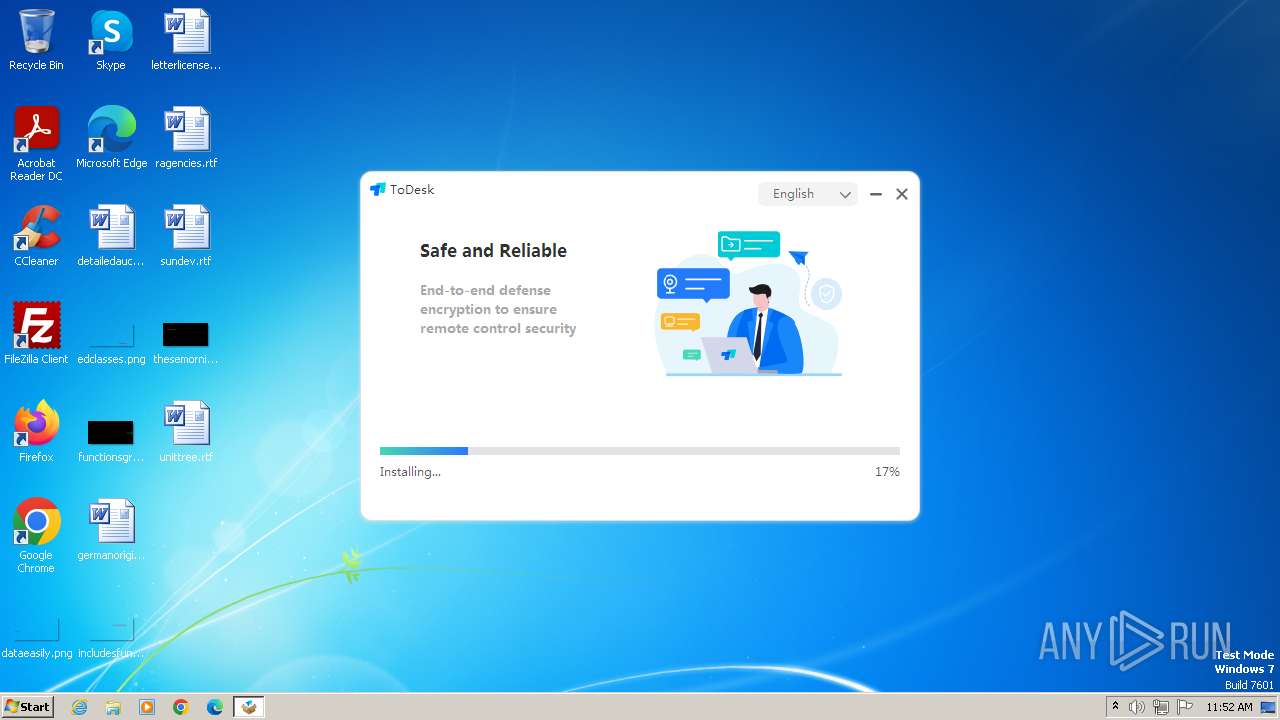Click the 17% progress value

coord(887,472)
